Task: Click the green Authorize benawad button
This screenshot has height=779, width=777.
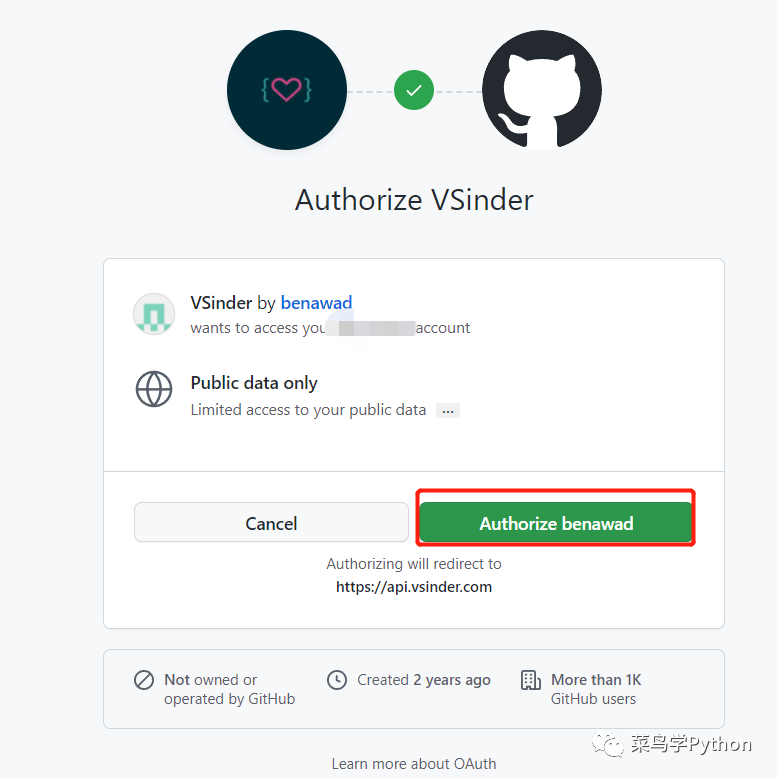Action: pos(556,522)
